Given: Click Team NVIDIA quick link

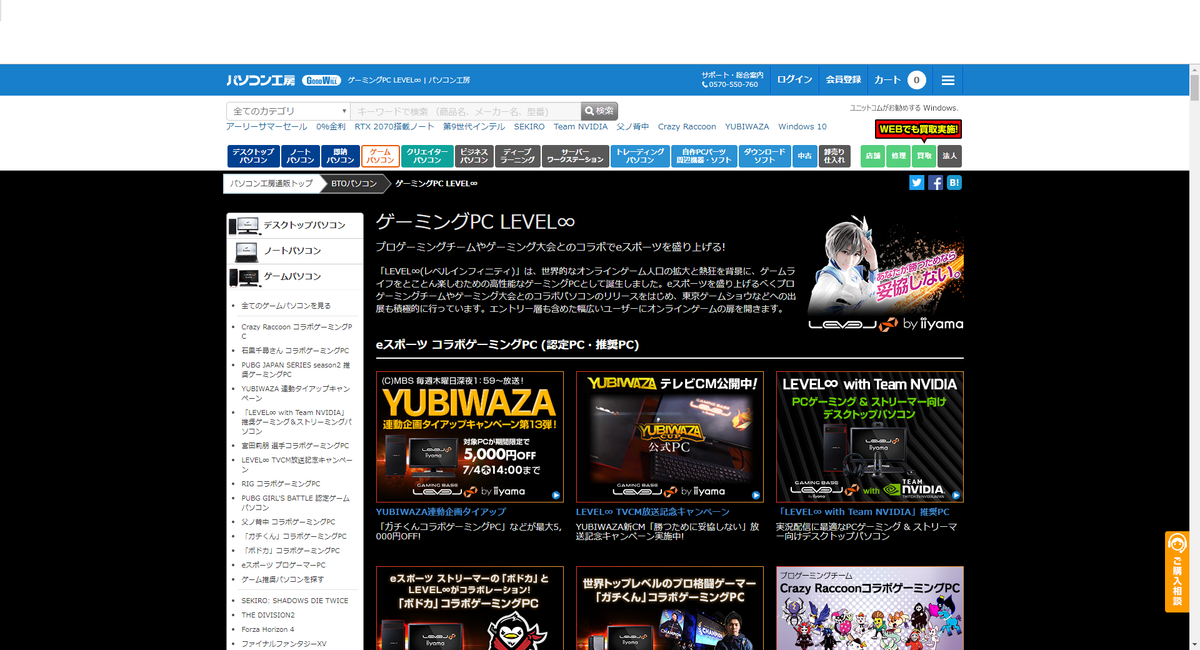Looking at the screenshot, I should click(581, 127).
